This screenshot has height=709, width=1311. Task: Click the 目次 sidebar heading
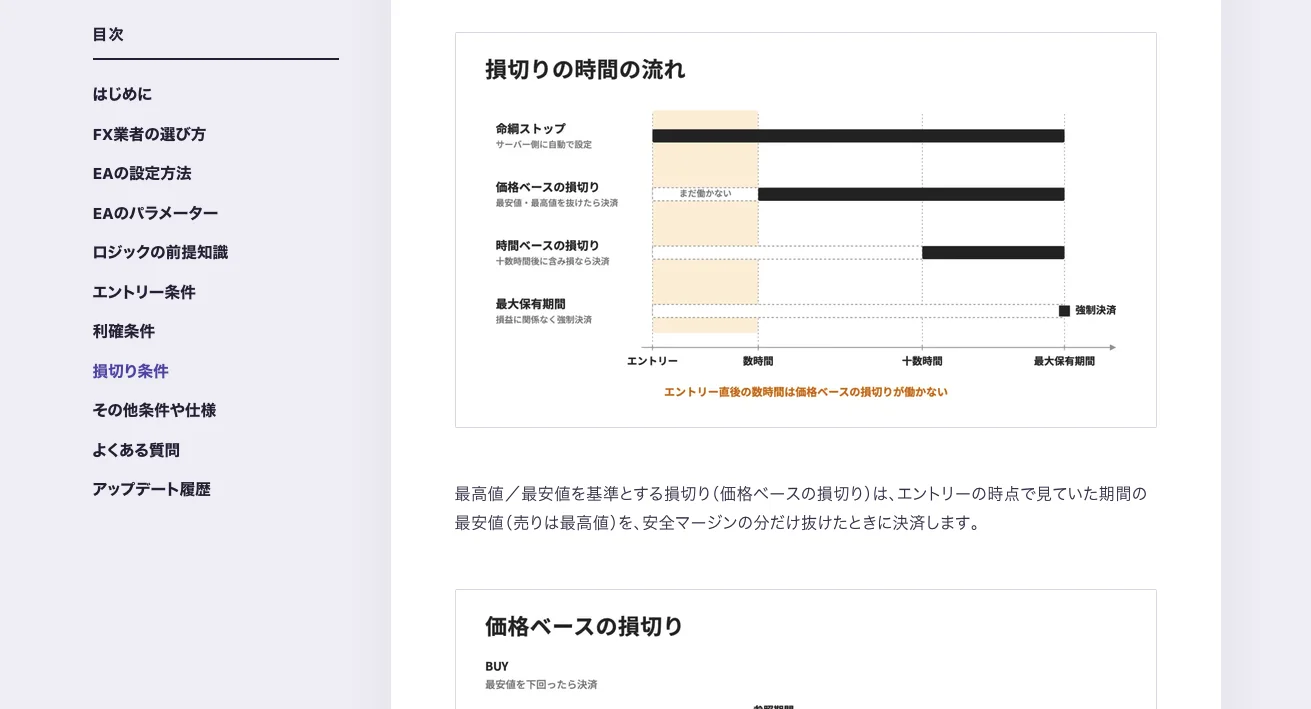click(x=108, y=34)
